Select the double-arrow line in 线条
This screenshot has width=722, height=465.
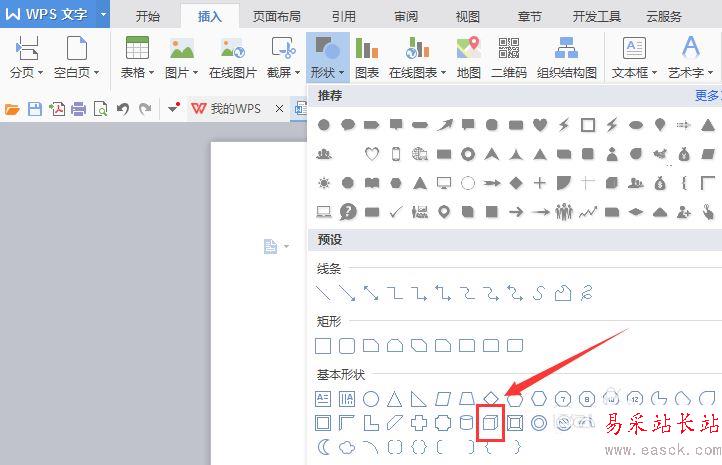371,293
